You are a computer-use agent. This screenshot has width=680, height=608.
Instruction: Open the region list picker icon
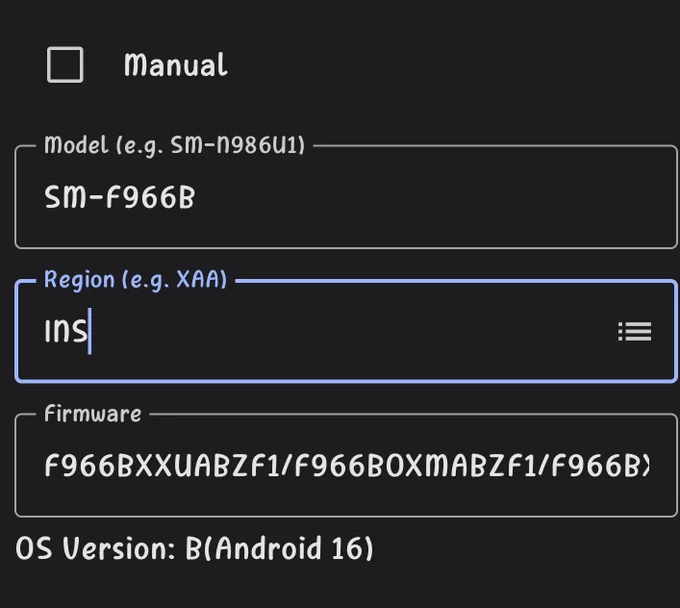coord(634,331)
